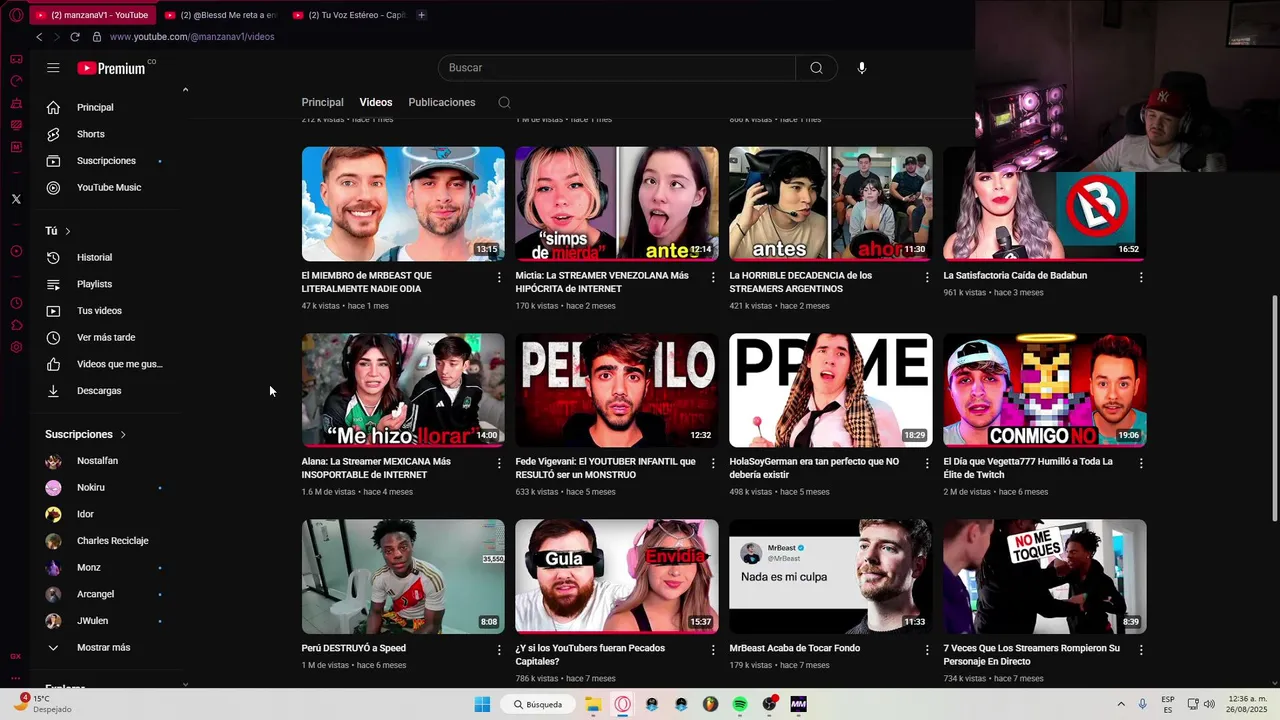
Task: Open options for 'Perú DESTRUYÓ a Speed' video
Action: (499, 649)
